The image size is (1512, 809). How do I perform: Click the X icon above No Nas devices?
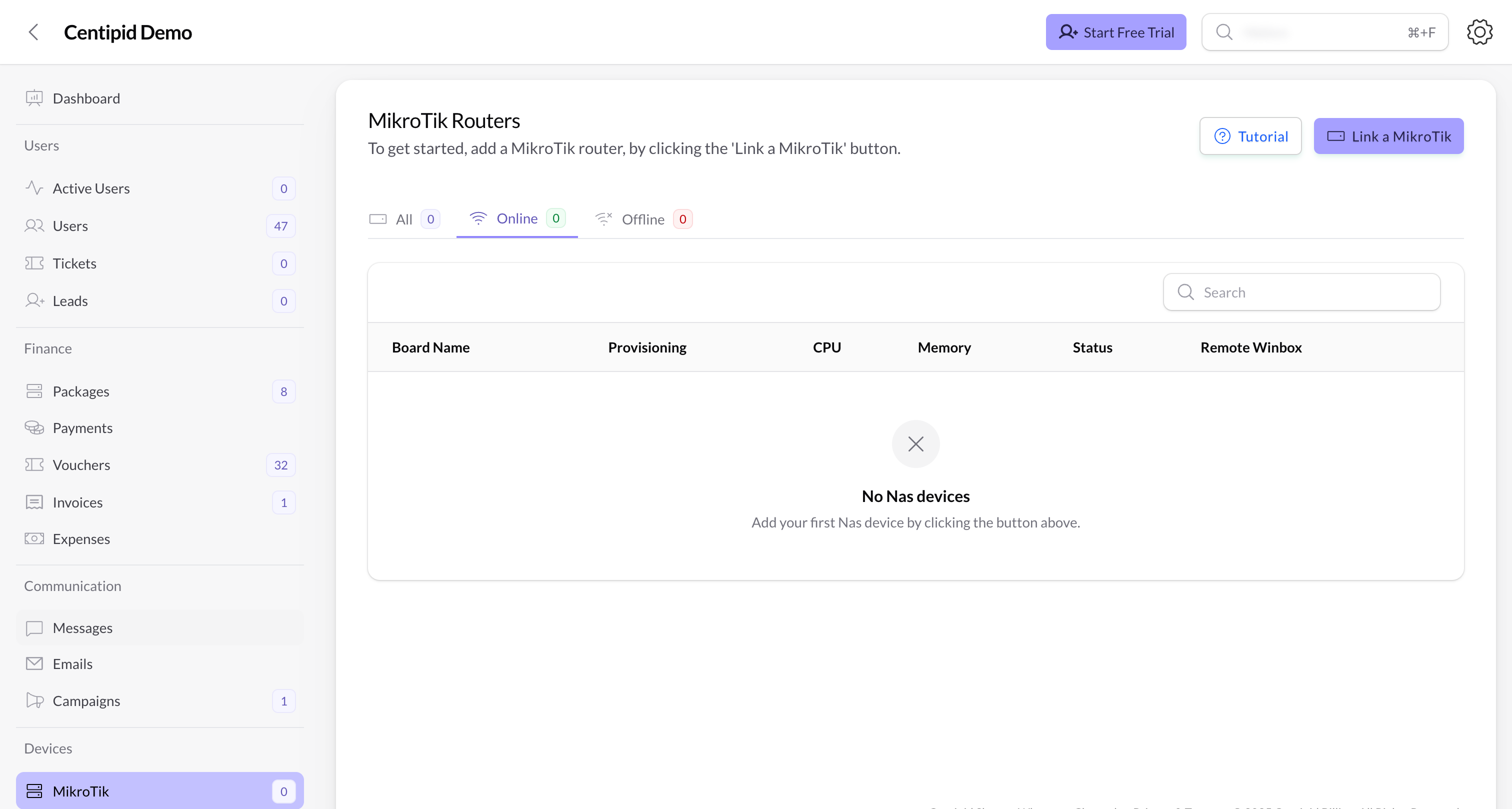pyautogui.click(x=915, y=444)
